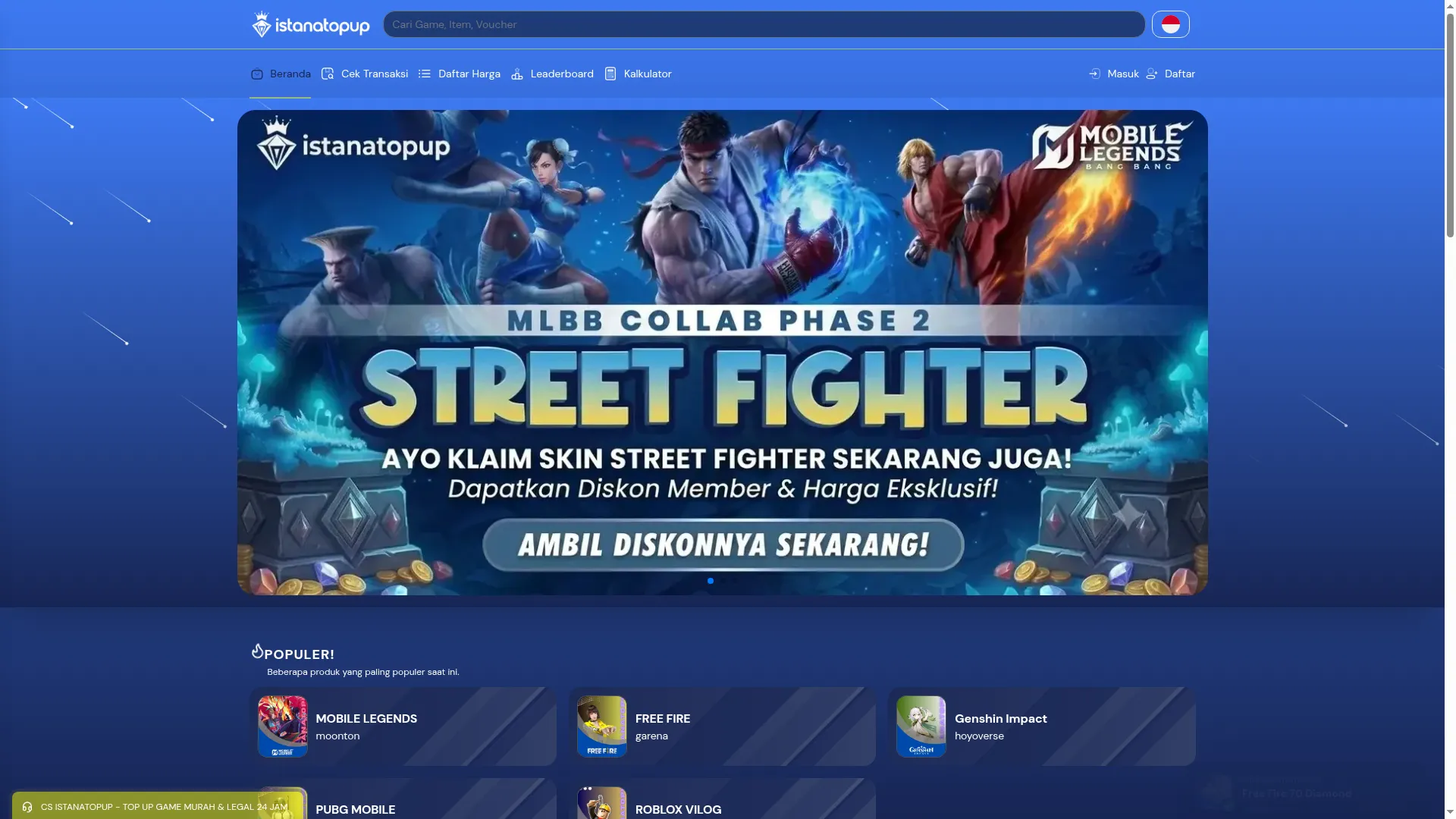This screenshot has height=819, width=1456.
Task: Select the first carousel dot indicator
Action: [x=711, y=581]
